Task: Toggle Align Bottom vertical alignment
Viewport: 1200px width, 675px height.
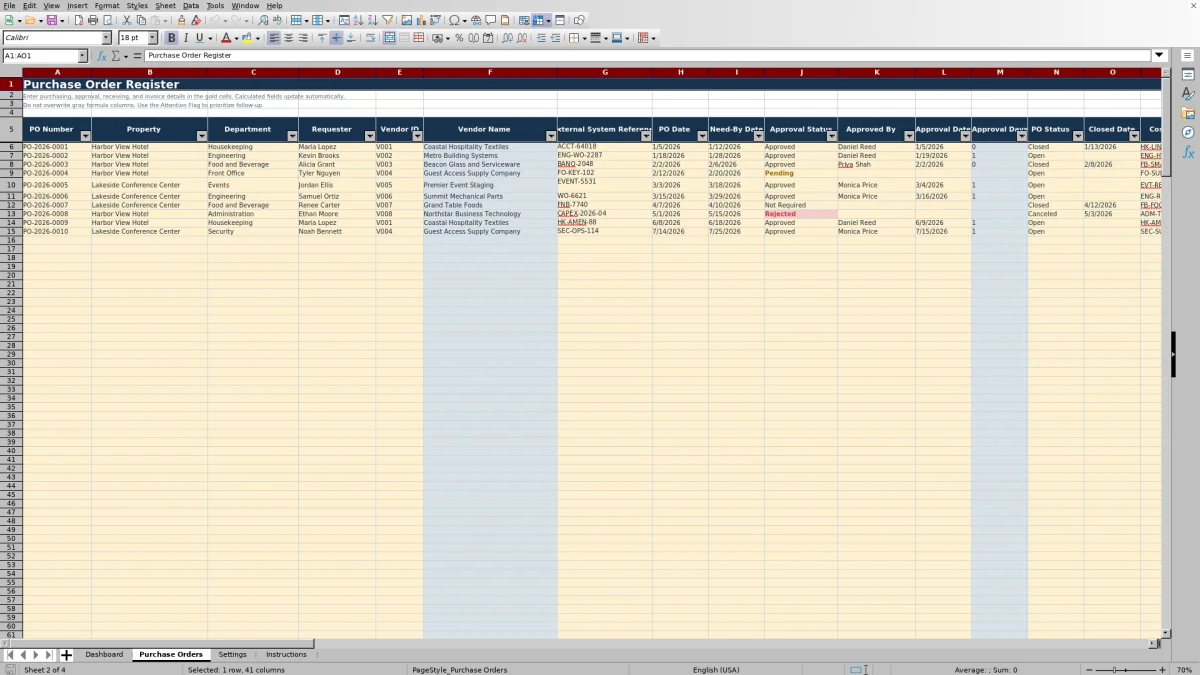Action: pos(350,38)
